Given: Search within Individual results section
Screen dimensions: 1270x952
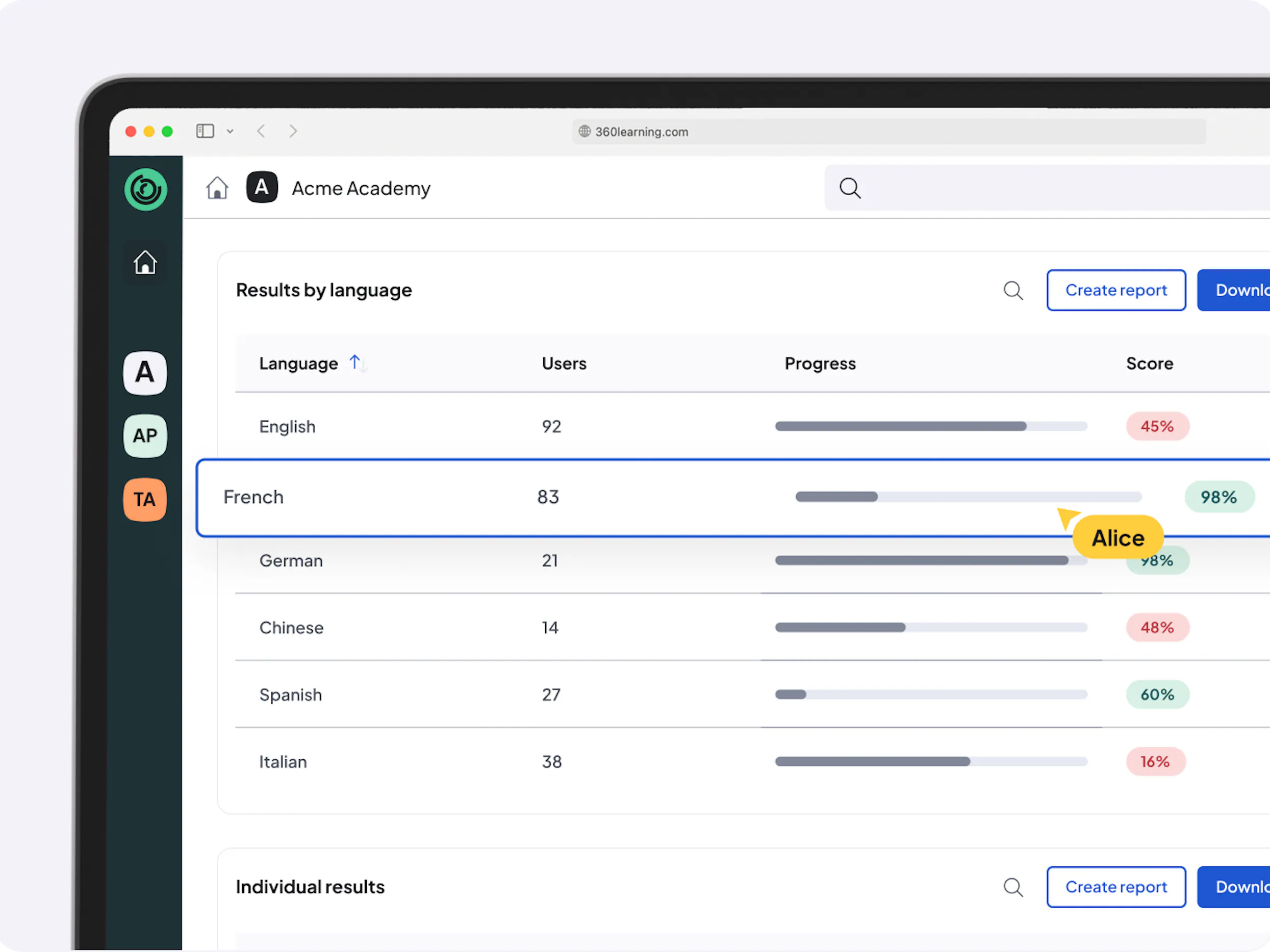Looking at the screenshot, I should pyautogui.click(x=1013, y=887).
